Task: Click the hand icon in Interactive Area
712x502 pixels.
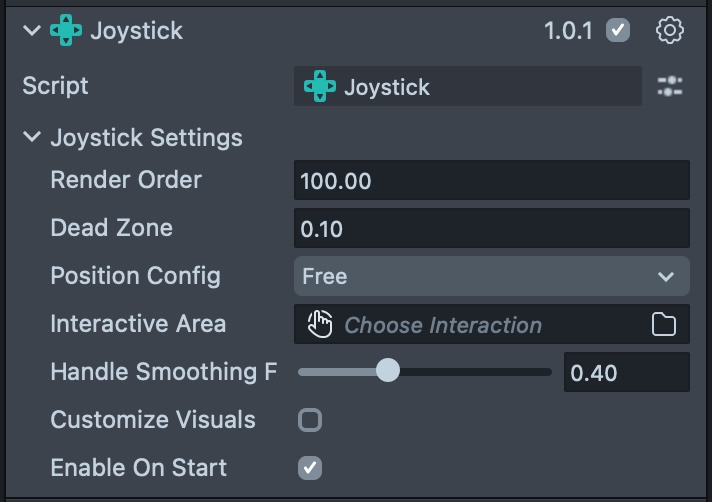Action: point(320,324)
